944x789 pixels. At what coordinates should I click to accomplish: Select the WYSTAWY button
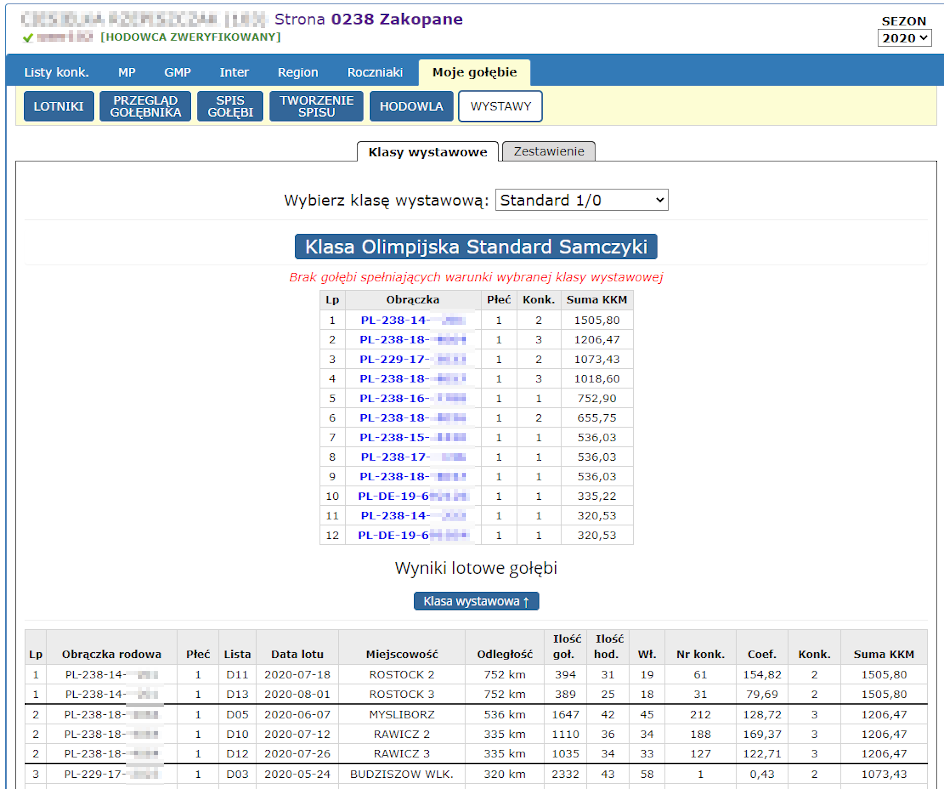pyautogui.click(x=500, y=106)
